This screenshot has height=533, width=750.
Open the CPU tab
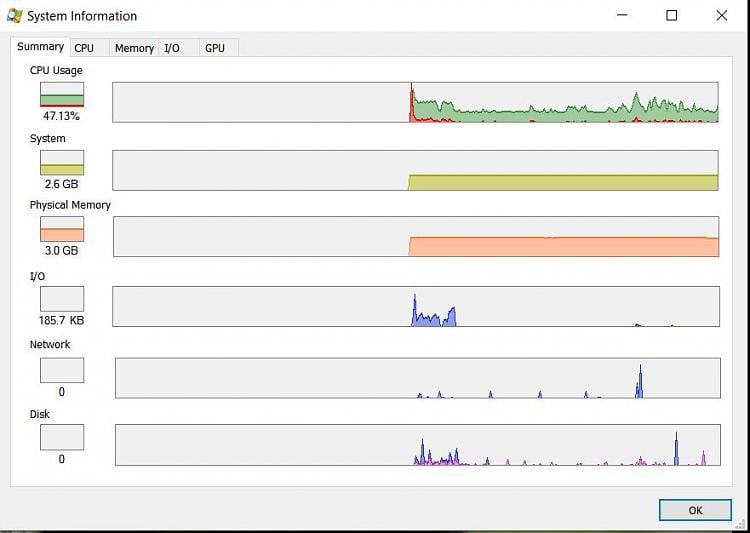(84, 48)
